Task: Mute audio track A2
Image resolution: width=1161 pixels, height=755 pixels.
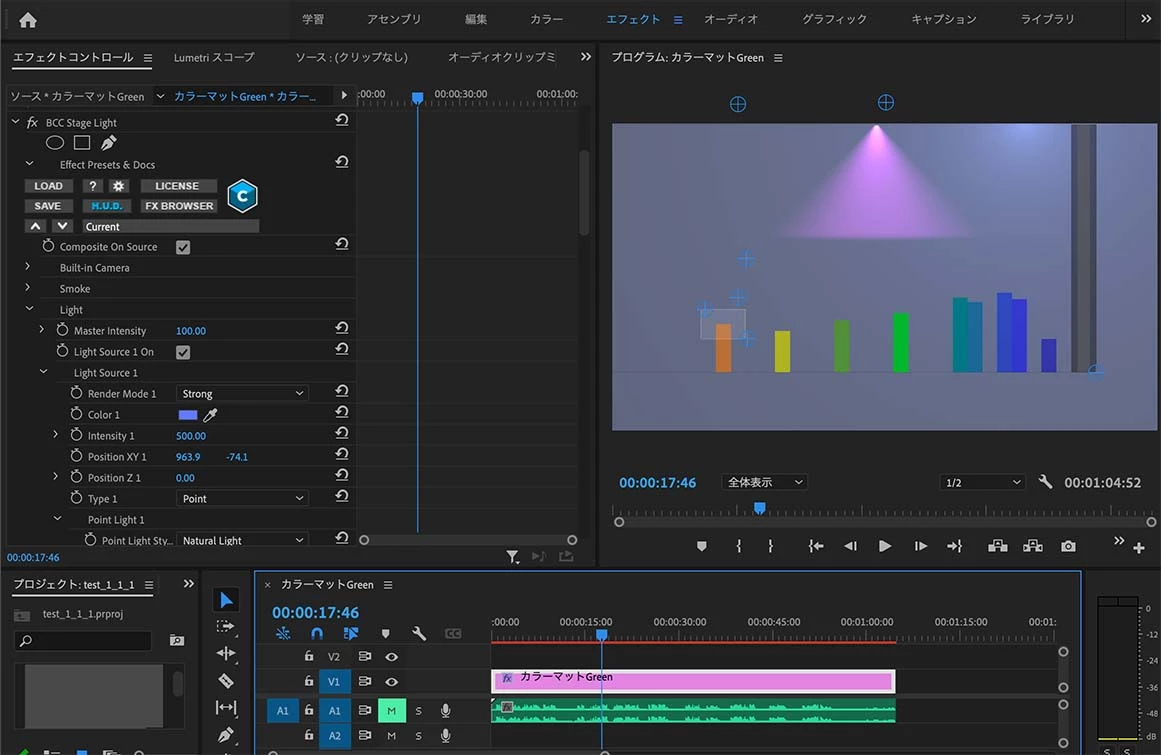Action: tap(391, 736)
